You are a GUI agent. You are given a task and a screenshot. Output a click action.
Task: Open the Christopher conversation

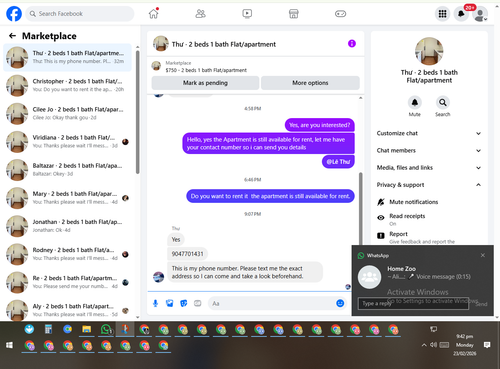68,85
